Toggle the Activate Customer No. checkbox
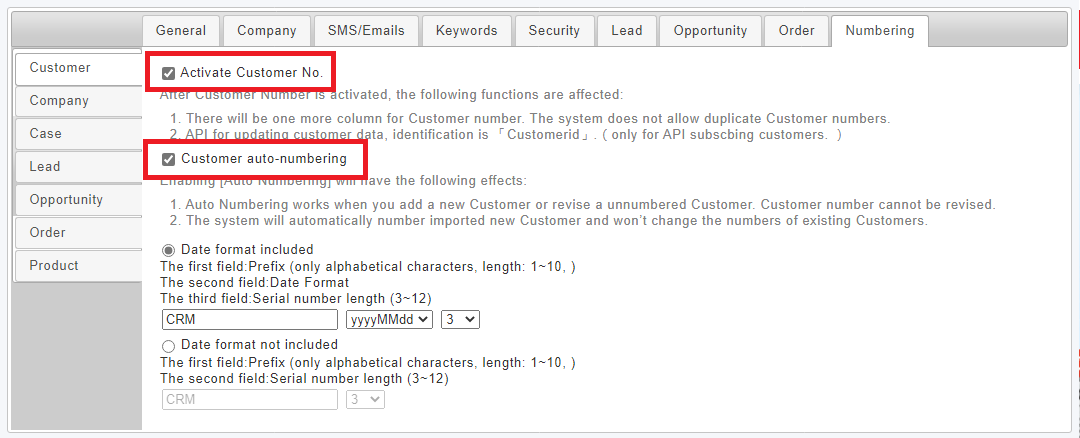Image resolution: width=1080 pixels, height=438 pixels. [169, 73]
